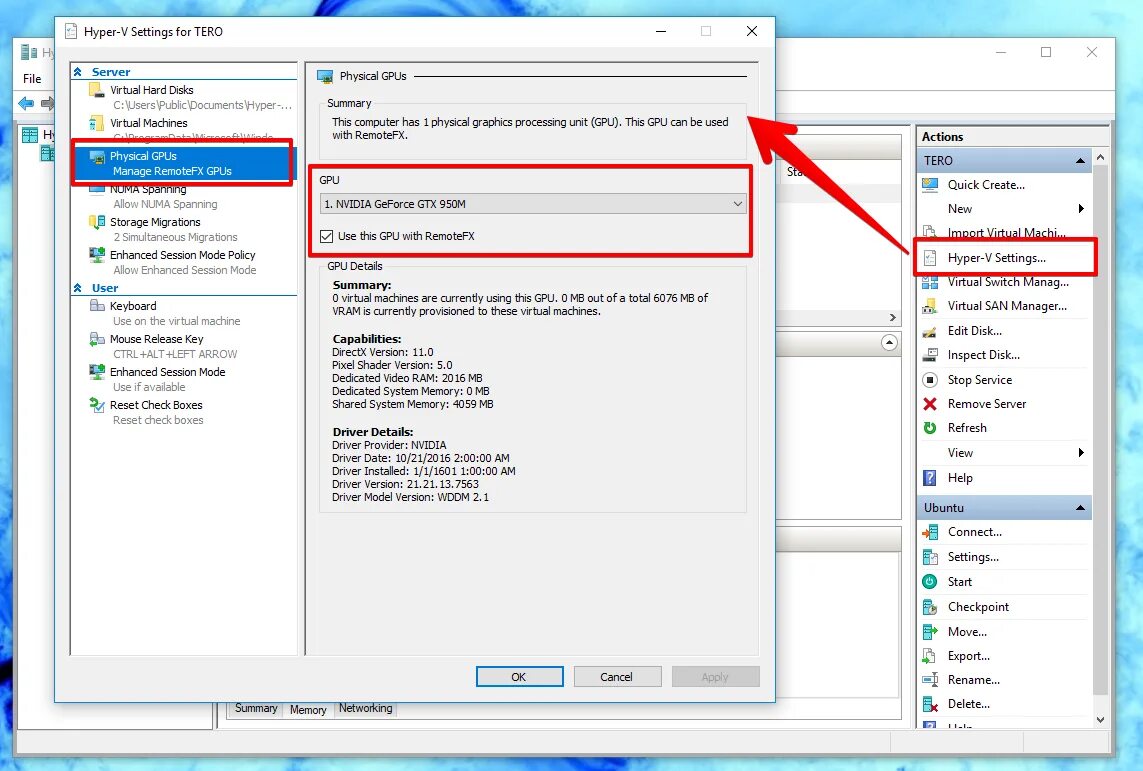Click the Edit Disk icon
Viewport: 1143px width, 771px height.
tap(930, 331)
